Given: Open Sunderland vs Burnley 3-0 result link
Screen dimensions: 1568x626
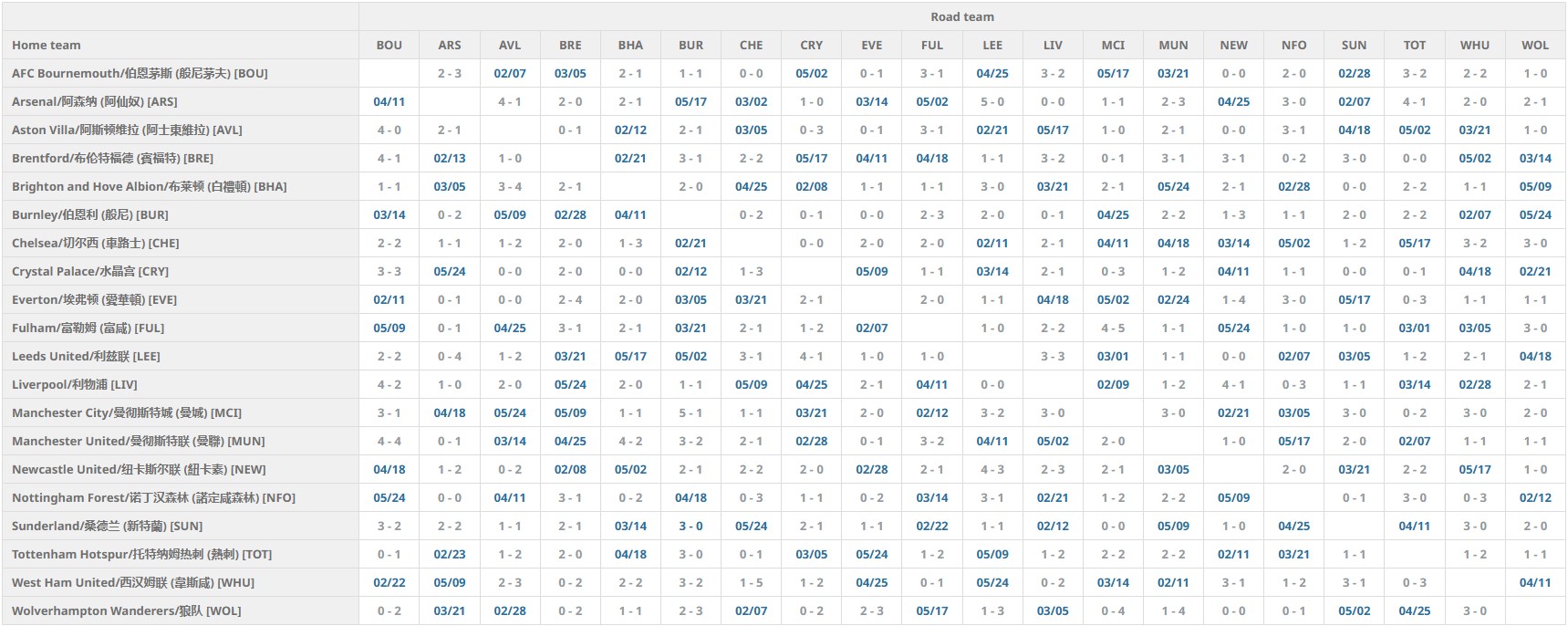Looking at the screenshot, I should point(691,527).
